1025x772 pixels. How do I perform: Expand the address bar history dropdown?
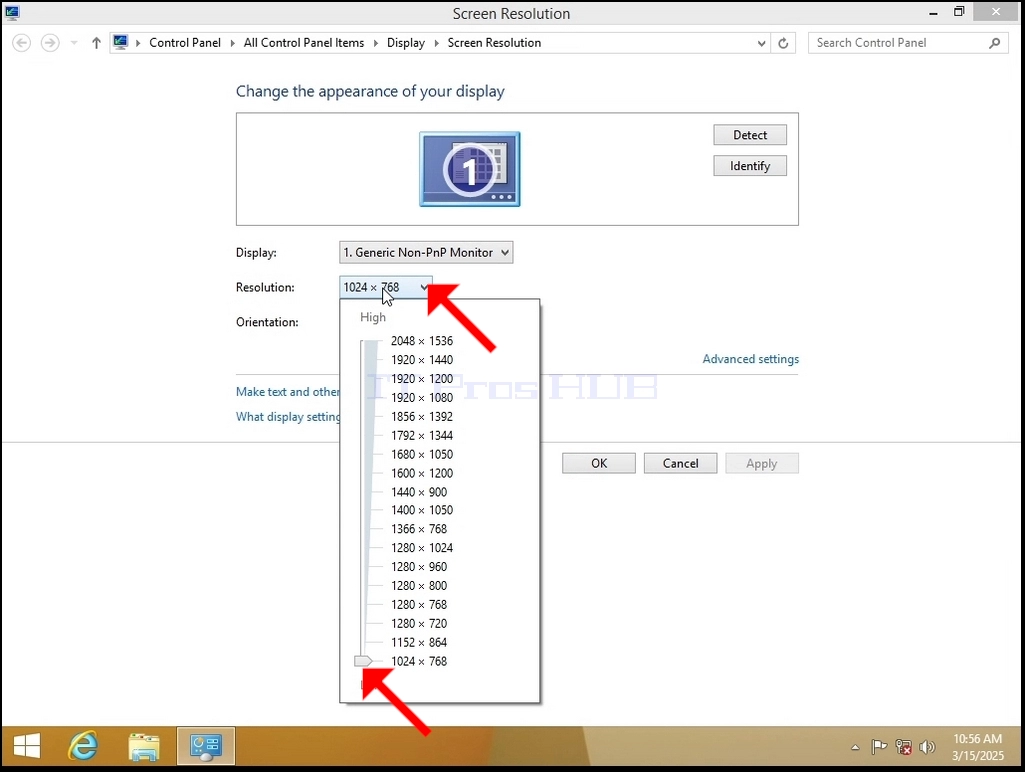(762, 43)
